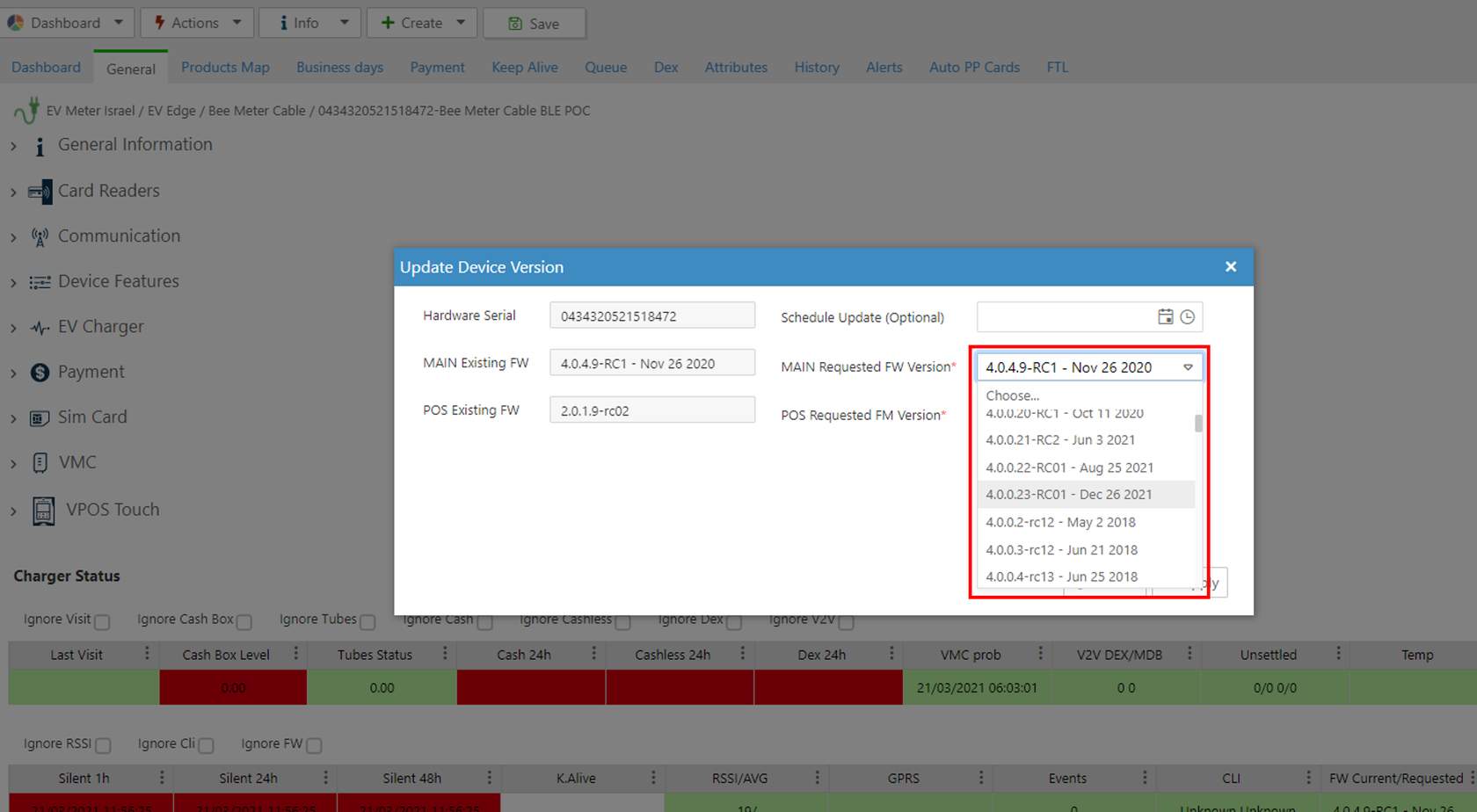Close the Update Device Version dialog

pos(1231,266)
